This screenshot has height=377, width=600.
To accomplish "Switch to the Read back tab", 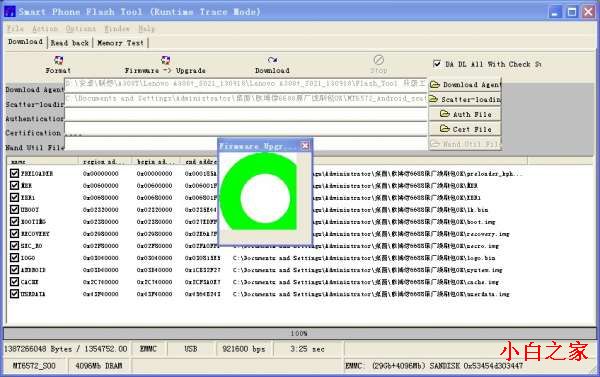I will coord(69,43).
